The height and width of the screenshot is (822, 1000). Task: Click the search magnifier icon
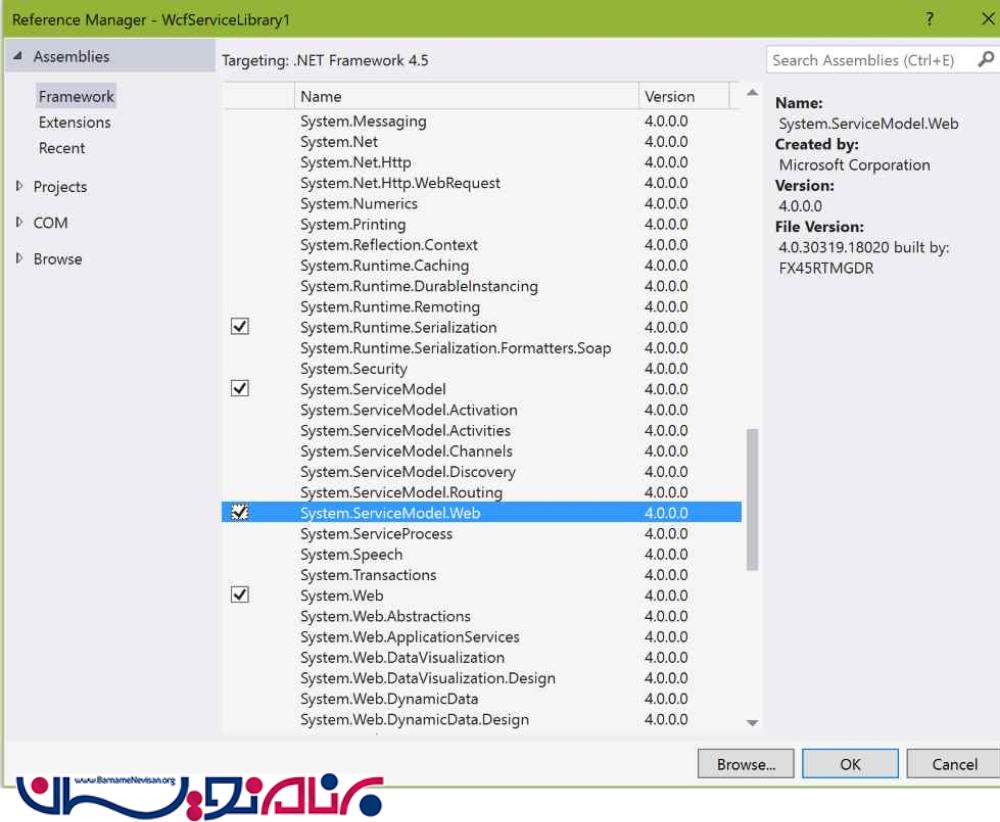pos(986,60)
